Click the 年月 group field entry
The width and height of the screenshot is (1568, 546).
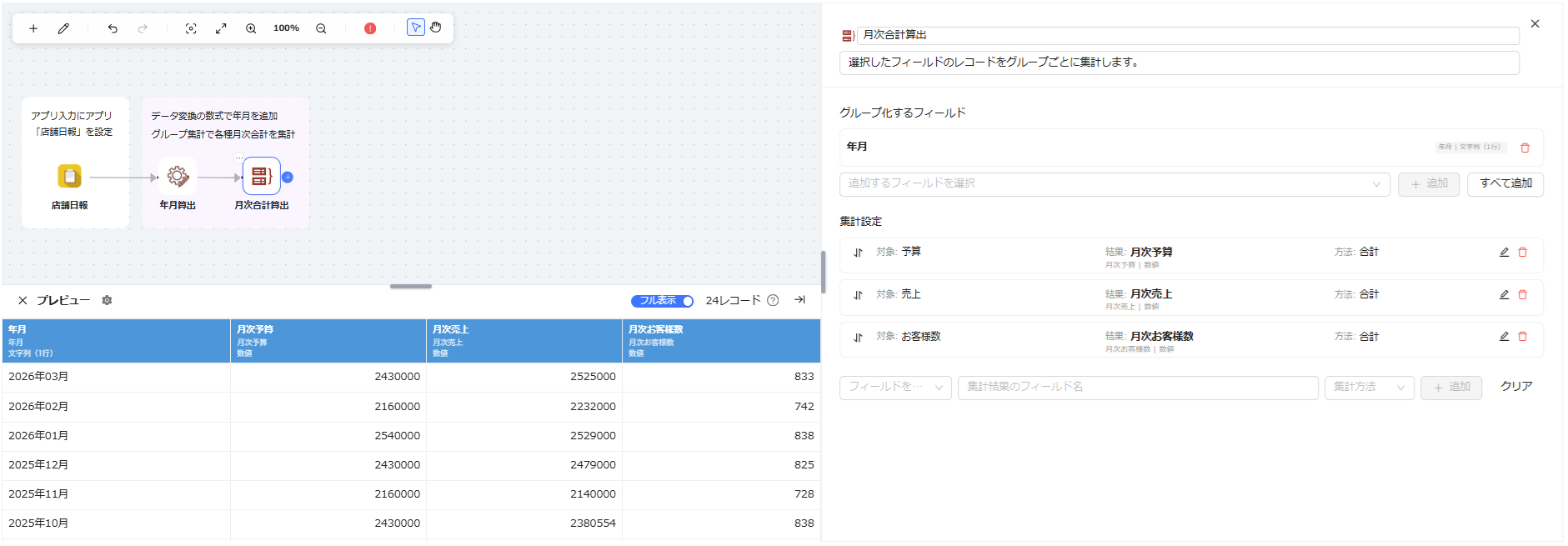1191,147
